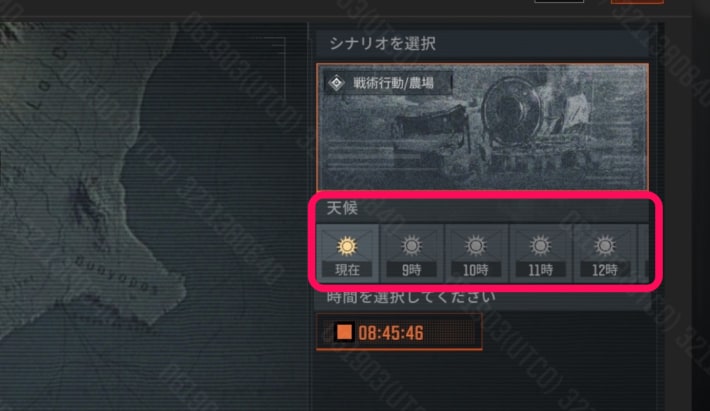The width and height of the screenshot is (710, 411).
Task: Select the 現在 time label
Action: tap(347, 270)
